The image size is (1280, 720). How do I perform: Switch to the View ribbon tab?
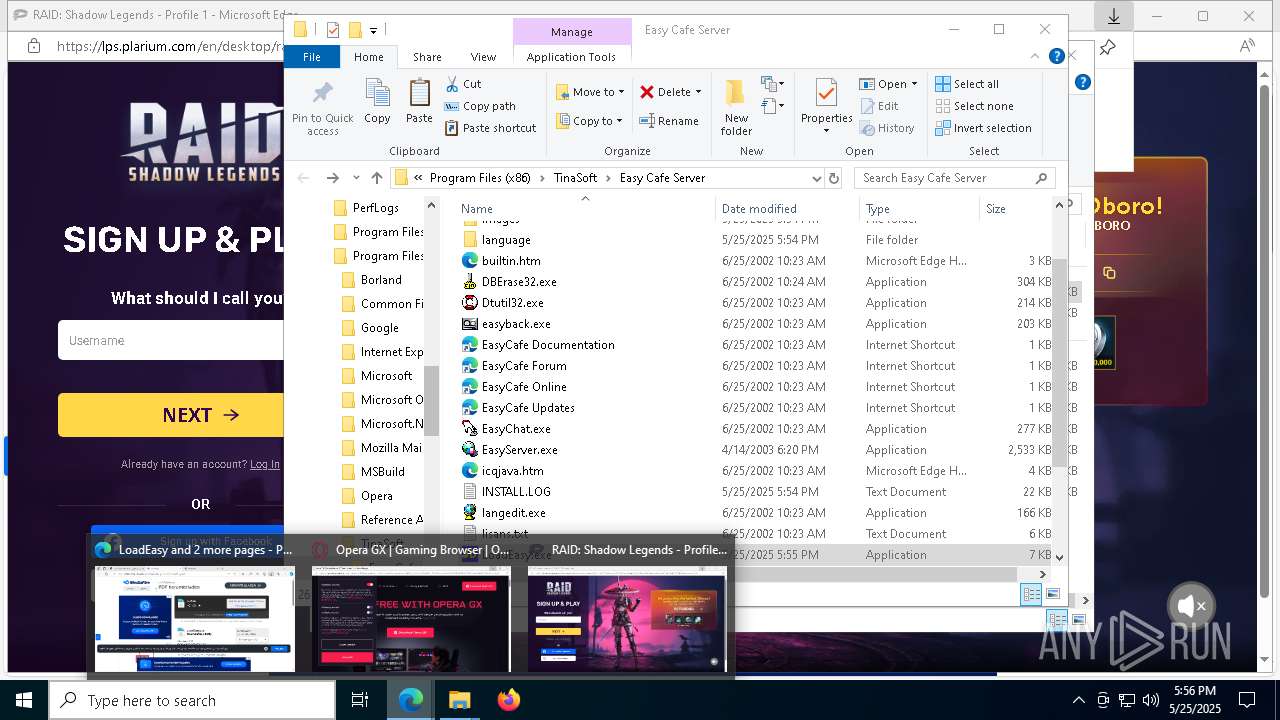[483, 57]
